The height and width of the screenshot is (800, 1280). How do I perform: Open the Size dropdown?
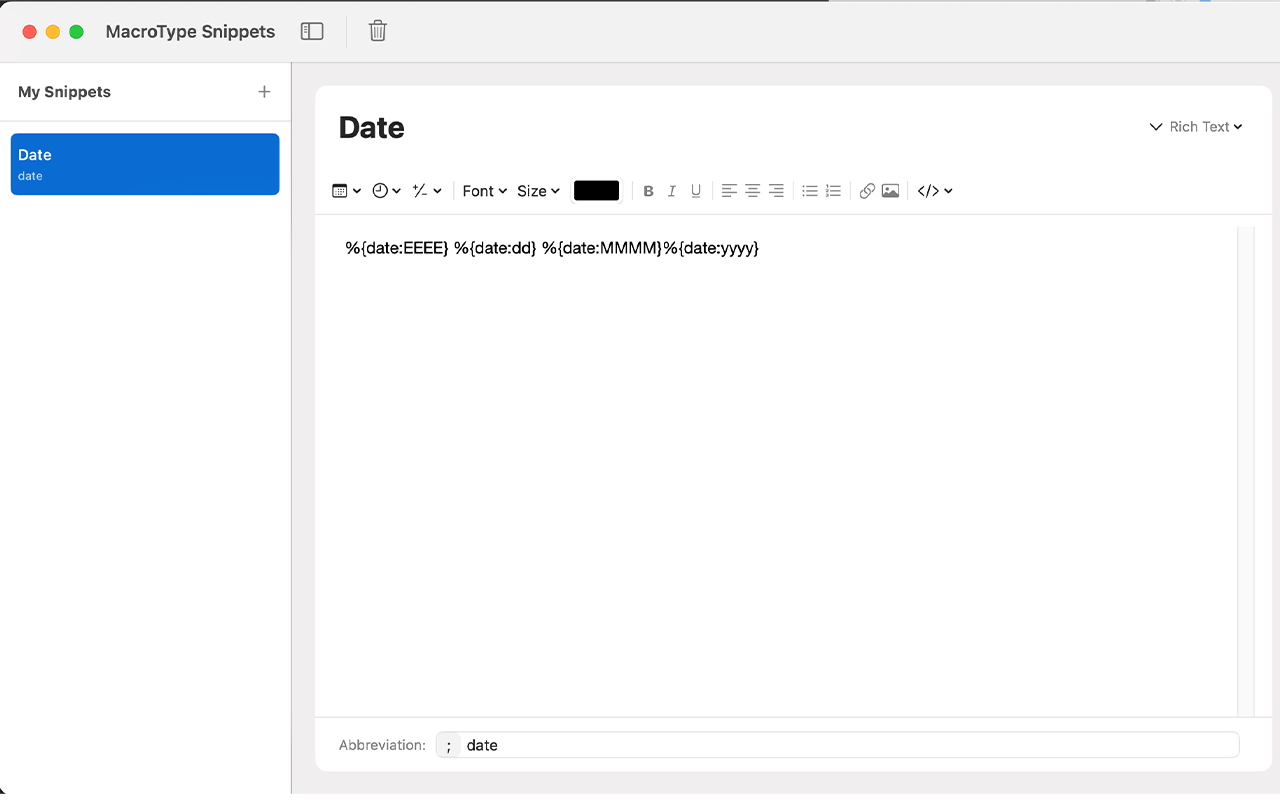[x=538, y=190]
